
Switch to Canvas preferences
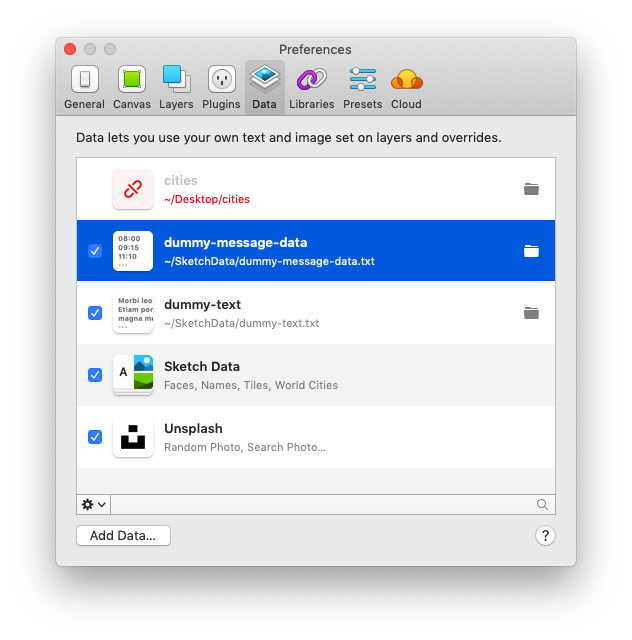coord(132,87)
